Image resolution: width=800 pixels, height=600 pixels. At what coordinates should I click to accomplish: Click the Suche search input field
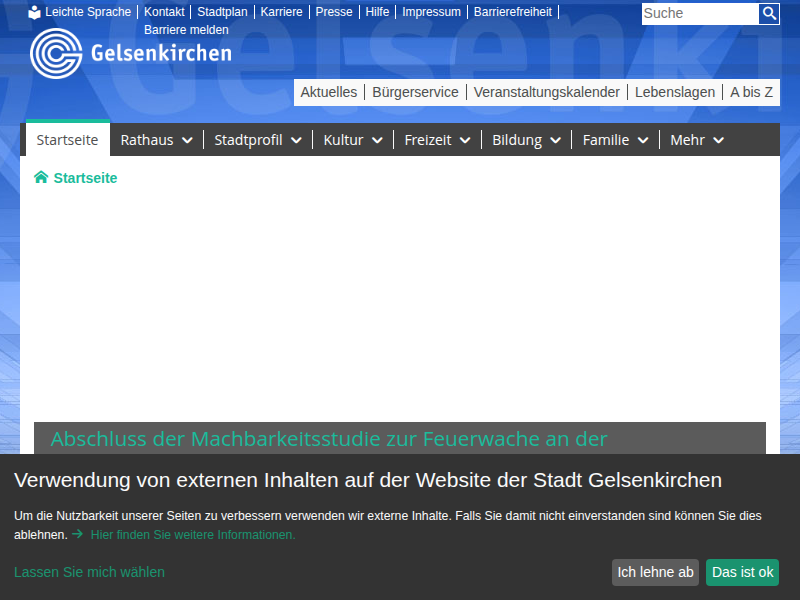click(700, 13)
